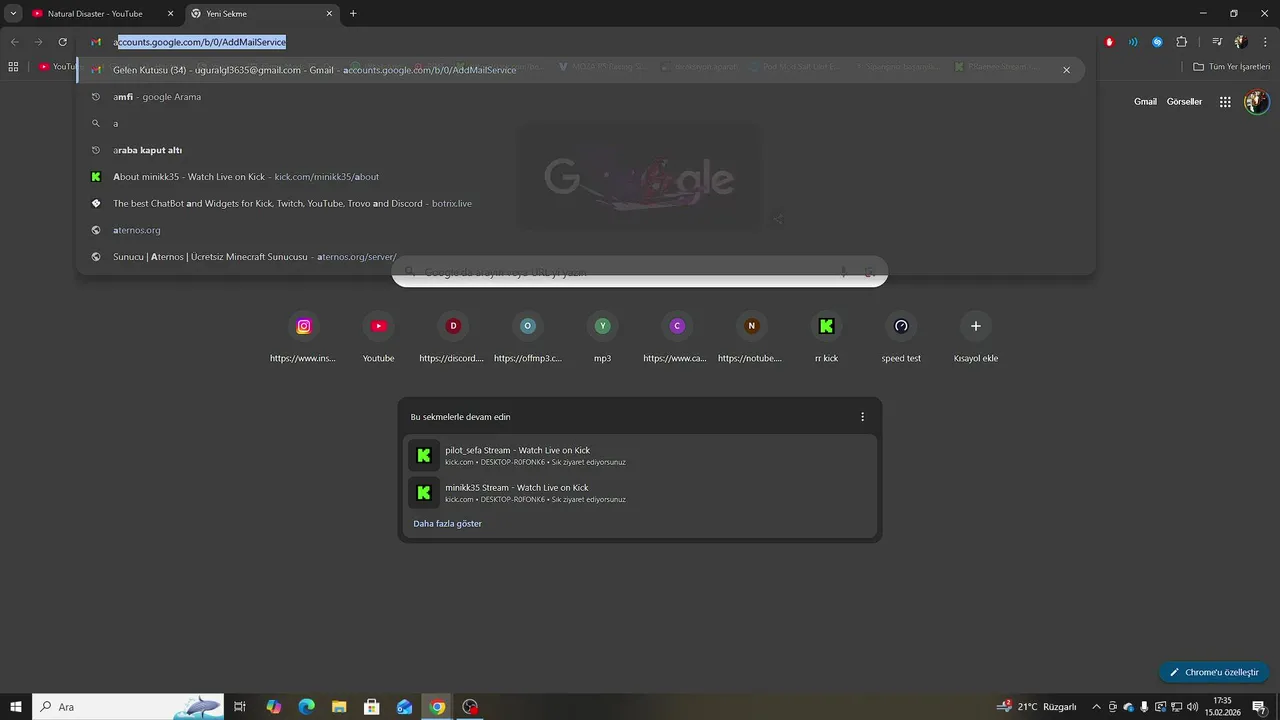The width and height of the screenshot is (1280, 720).
Task: Open pilot_sefa Stream Kick entry
Action: tap(640, 456)
